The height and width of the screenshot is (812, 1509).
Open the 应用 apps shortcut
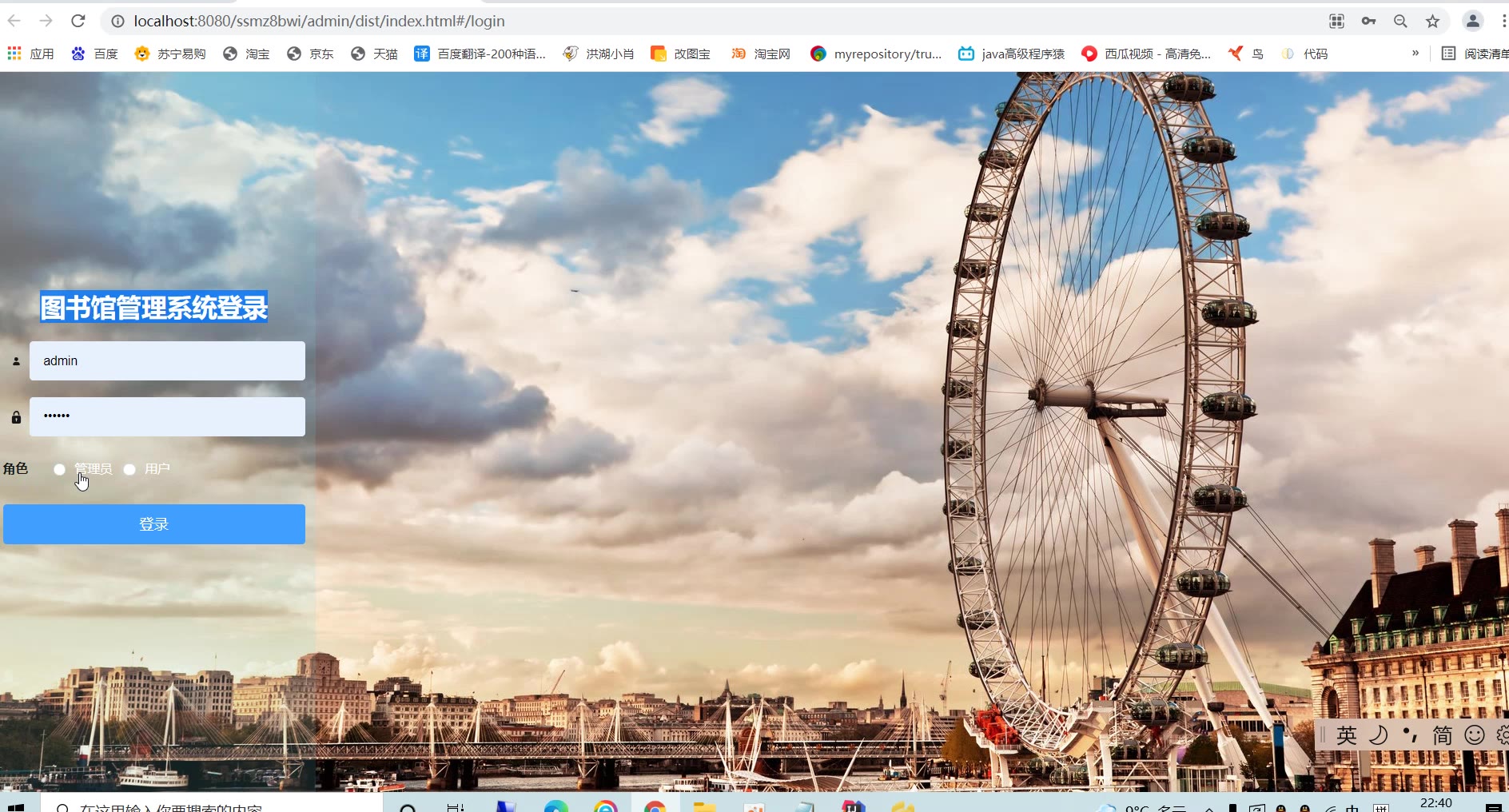[30, 54]
